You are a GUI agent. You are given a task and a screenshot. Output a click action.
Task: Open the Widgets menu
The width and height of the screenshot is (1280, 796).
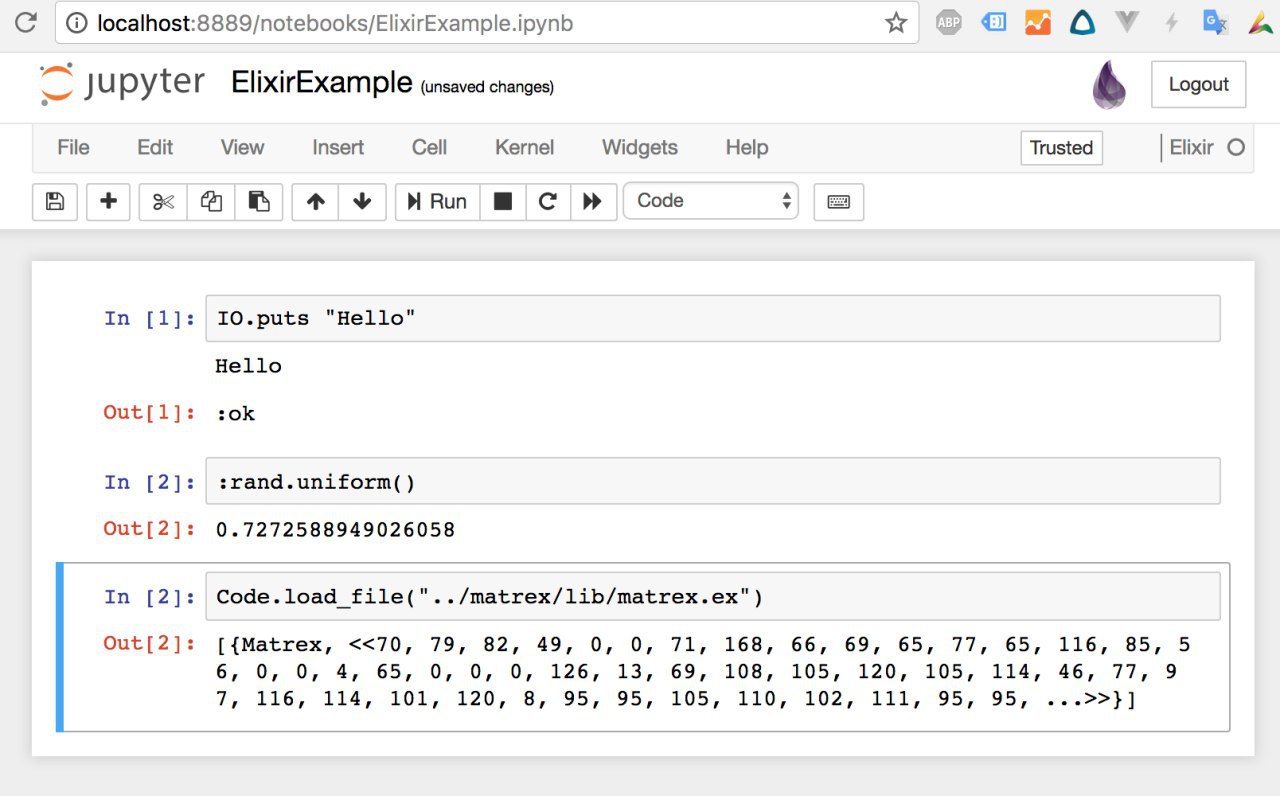click(640, 147)
